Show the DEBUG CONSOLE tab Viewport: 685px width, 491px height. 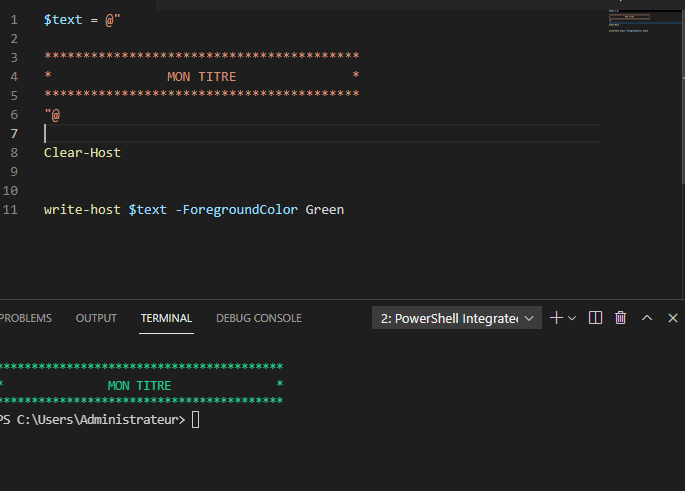258,318
